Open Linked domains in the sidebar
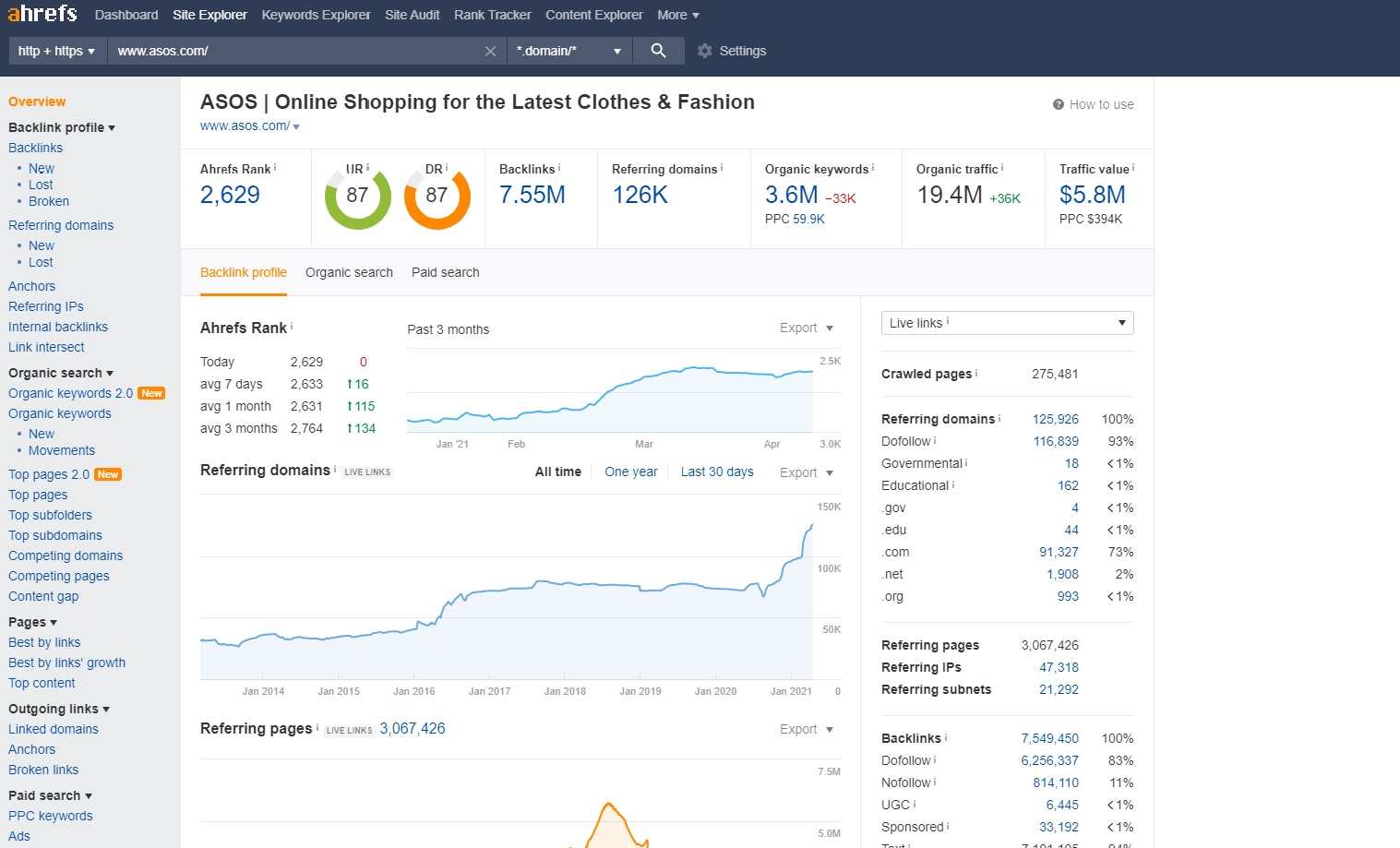Screen dimensions: 1400x848 [54, 729]
